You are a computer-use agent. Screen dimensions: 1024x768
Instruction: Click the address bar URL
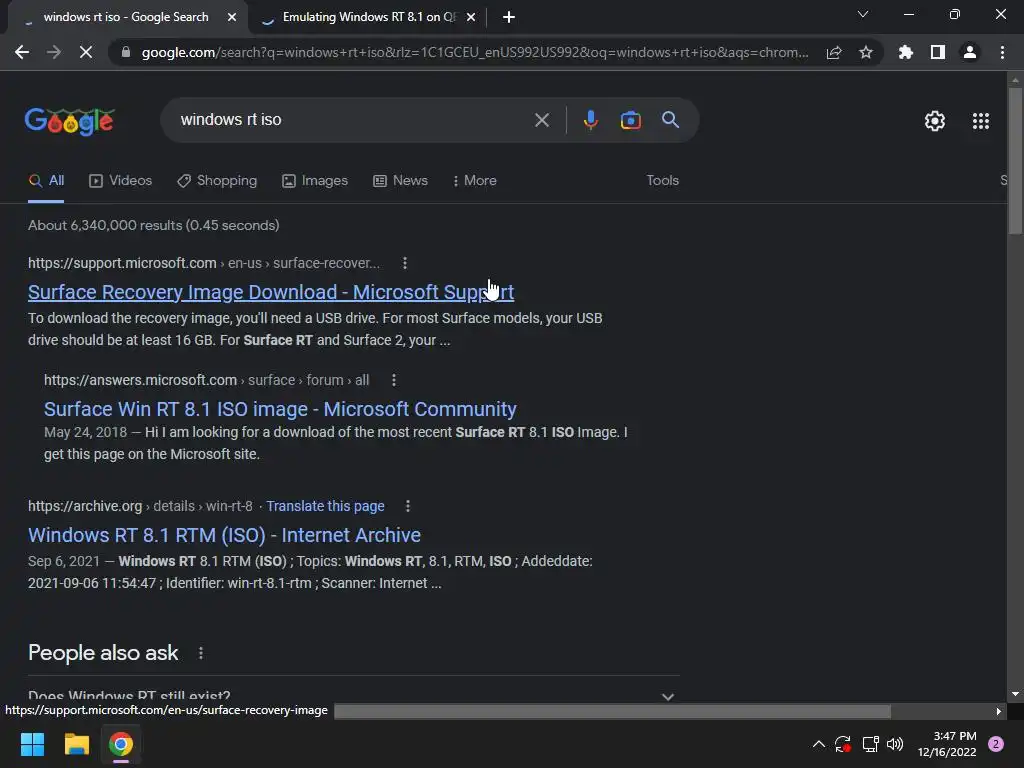click(475, 52)
